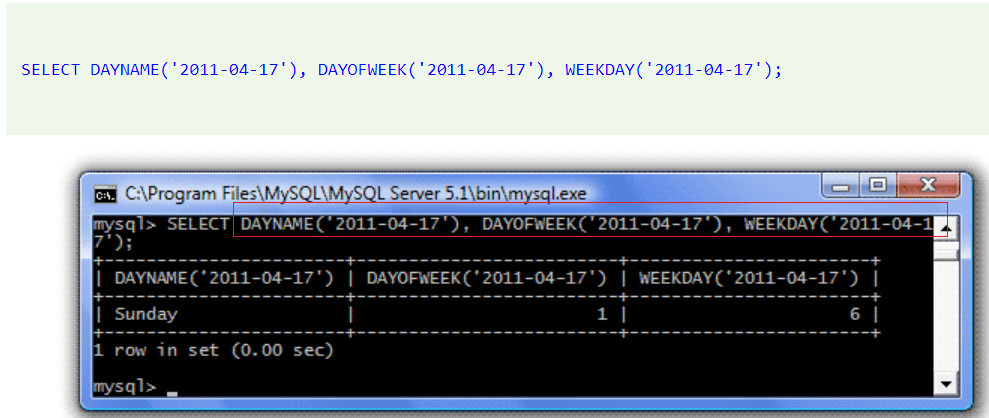The width and height of the screenshot is (989, 418).
Task: Click the DAYNAME('2011-04-17') column header in result table
Action: click(224, 278)
